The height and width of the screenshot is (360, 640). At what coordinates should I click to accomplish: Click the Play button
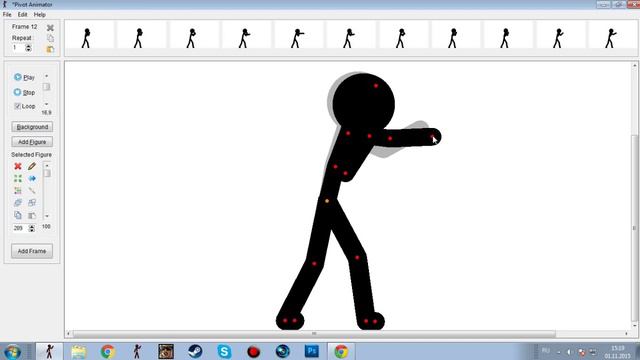tap(24, 77)
